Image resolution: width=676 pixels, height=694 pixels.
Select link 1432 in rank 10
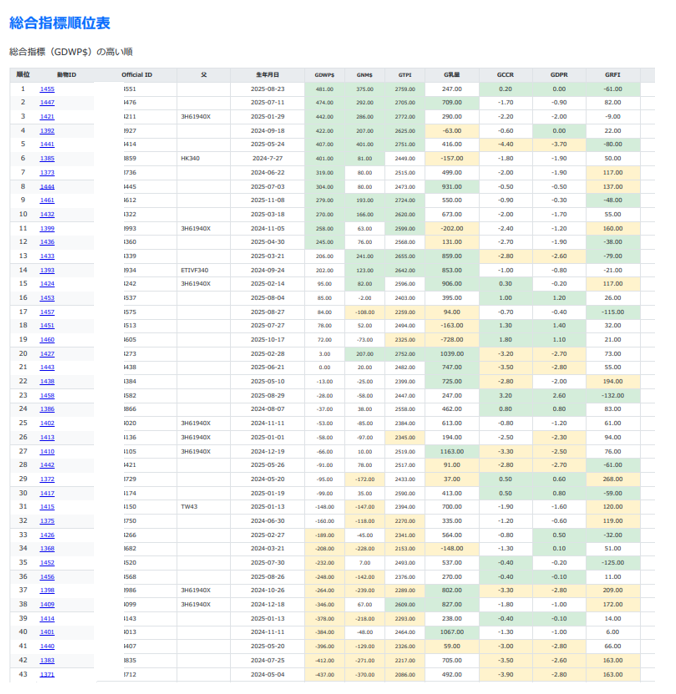click(x=47, y=214)
